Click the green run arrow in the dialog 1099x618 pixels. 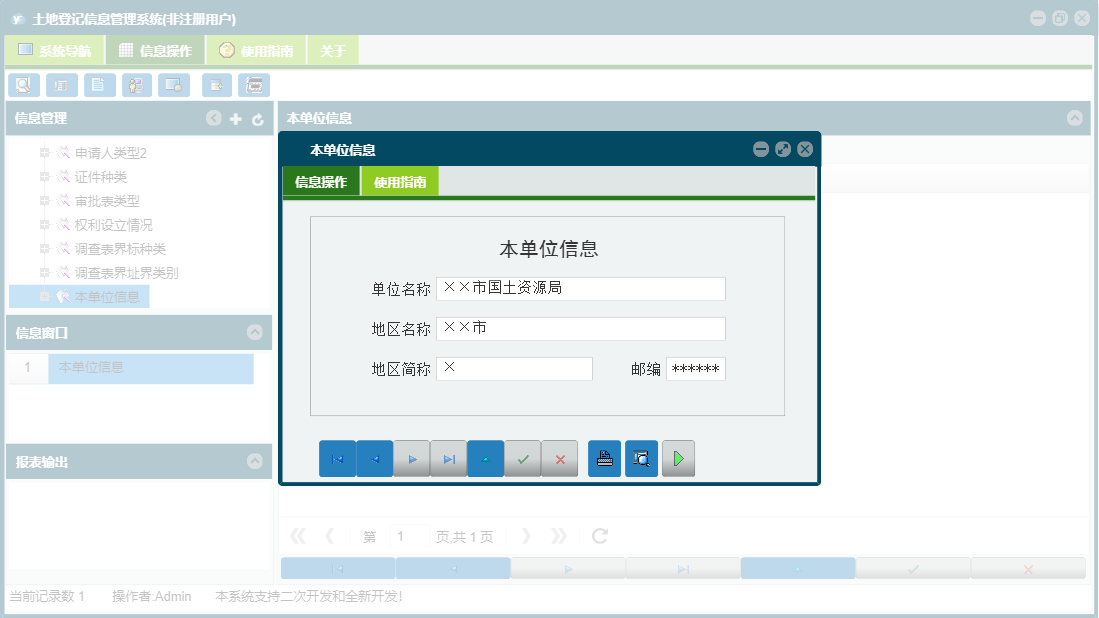[x=678, y=459]
